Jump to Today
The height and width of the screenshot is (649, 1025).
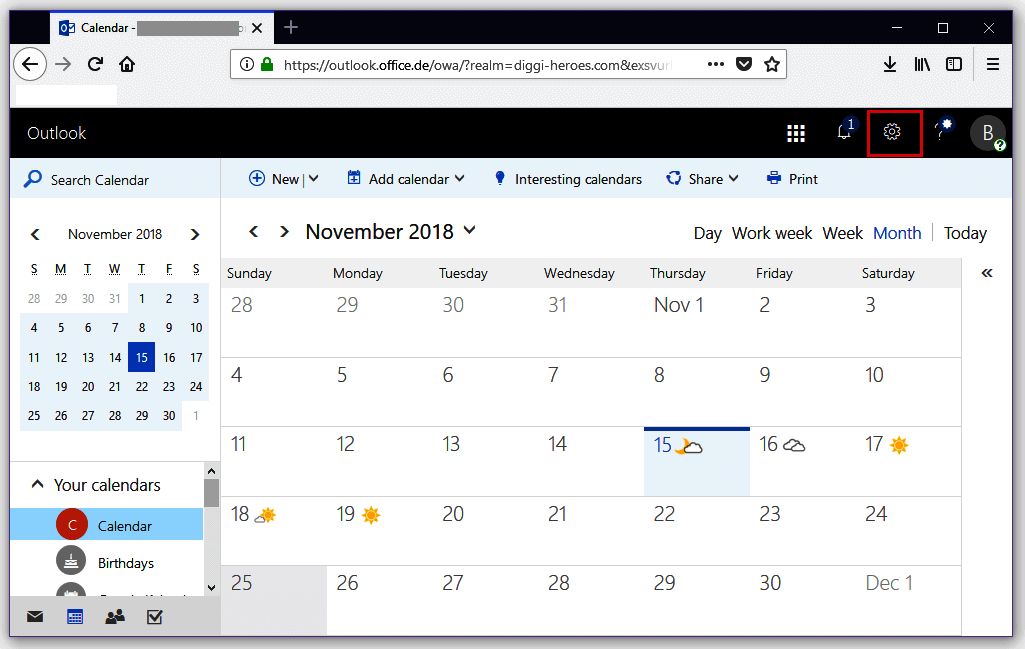click(x=964, y=232)
